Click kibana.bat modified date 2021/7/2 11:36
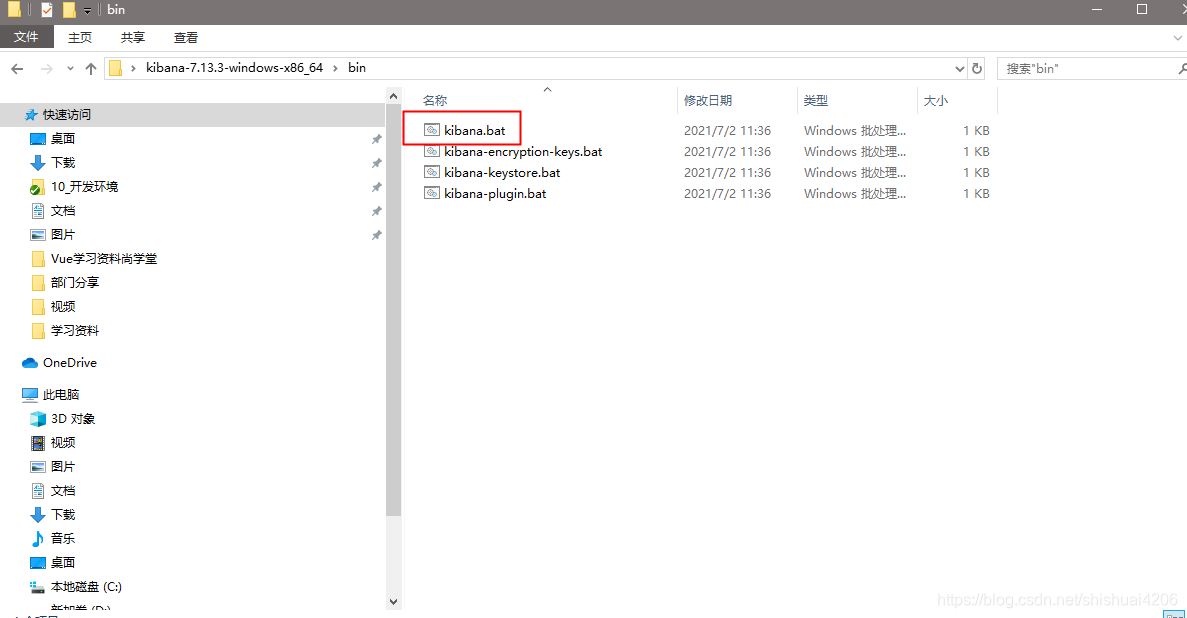The height and width of the screenshot is (618, 1187). point(727,130)
